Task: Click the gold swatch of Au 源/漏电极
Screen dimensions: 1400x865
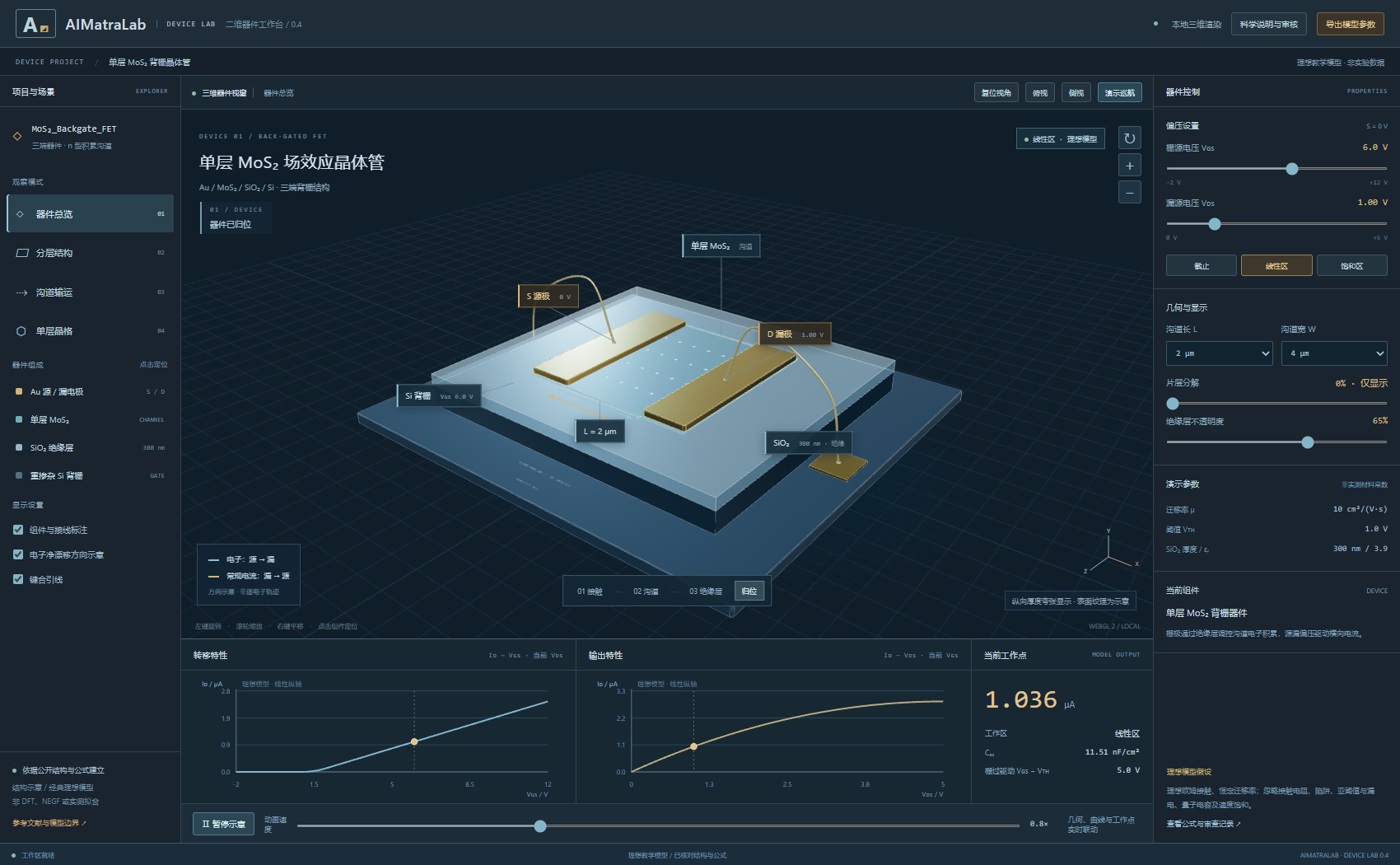Action: (x=19, y=392)
